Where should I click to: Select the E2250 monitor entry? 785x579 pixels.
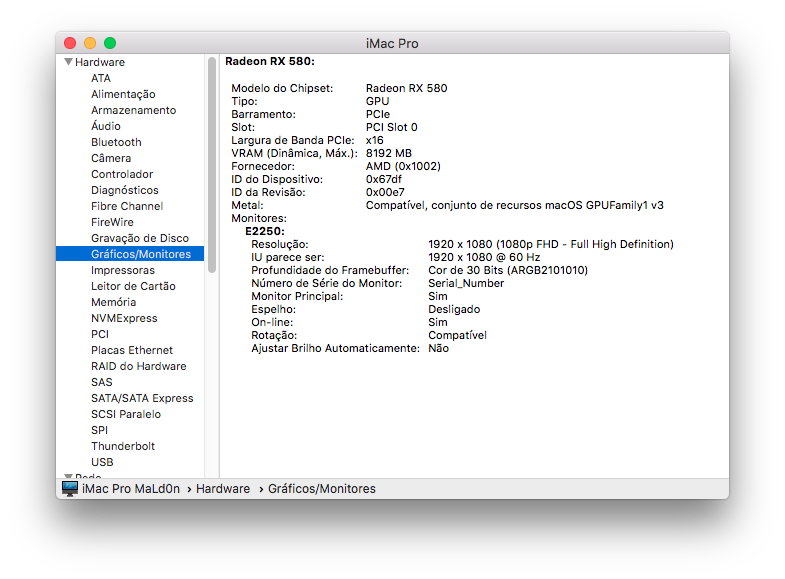click(264, 231)
